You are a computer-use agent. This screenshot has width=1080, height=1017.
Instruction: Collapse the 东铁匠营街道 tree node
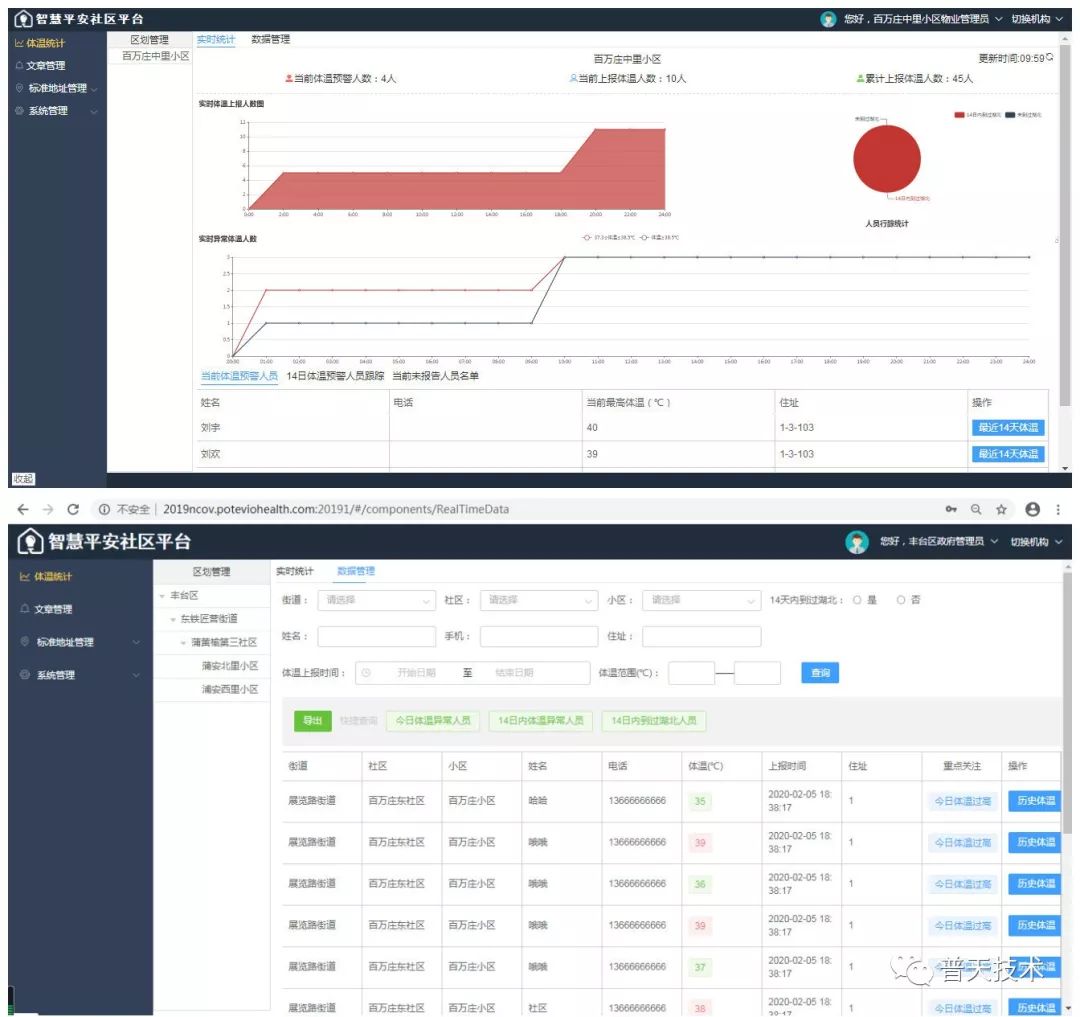coord(173,619)
